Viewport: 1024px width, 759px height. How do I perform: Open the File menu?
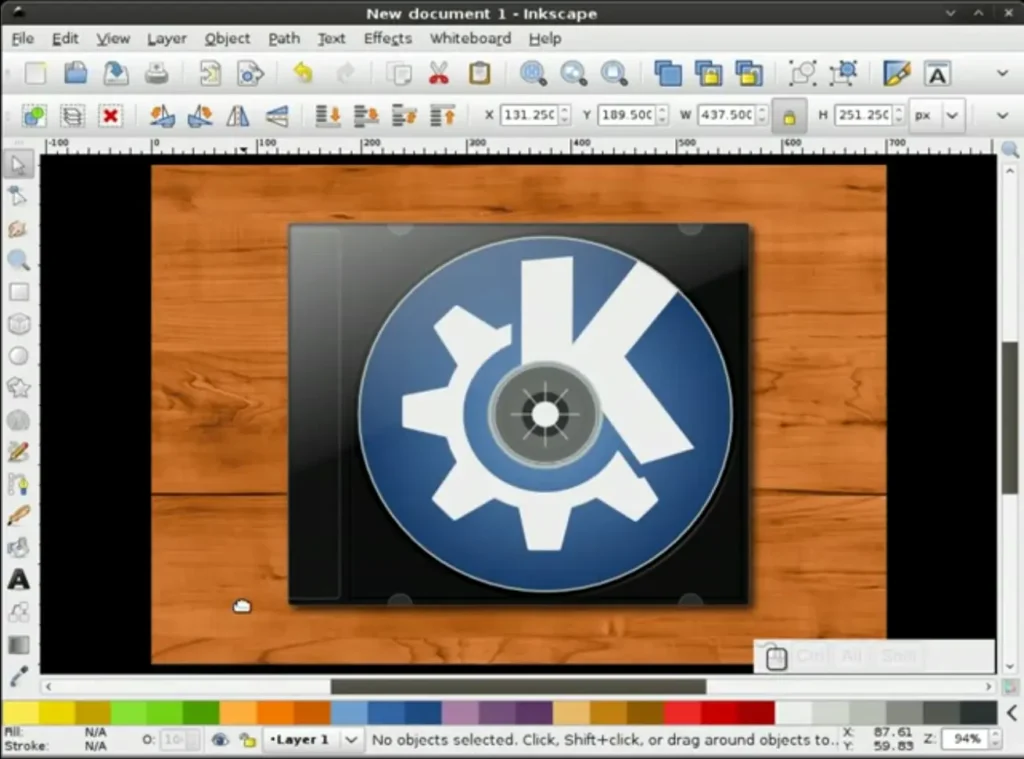[23, 39]
